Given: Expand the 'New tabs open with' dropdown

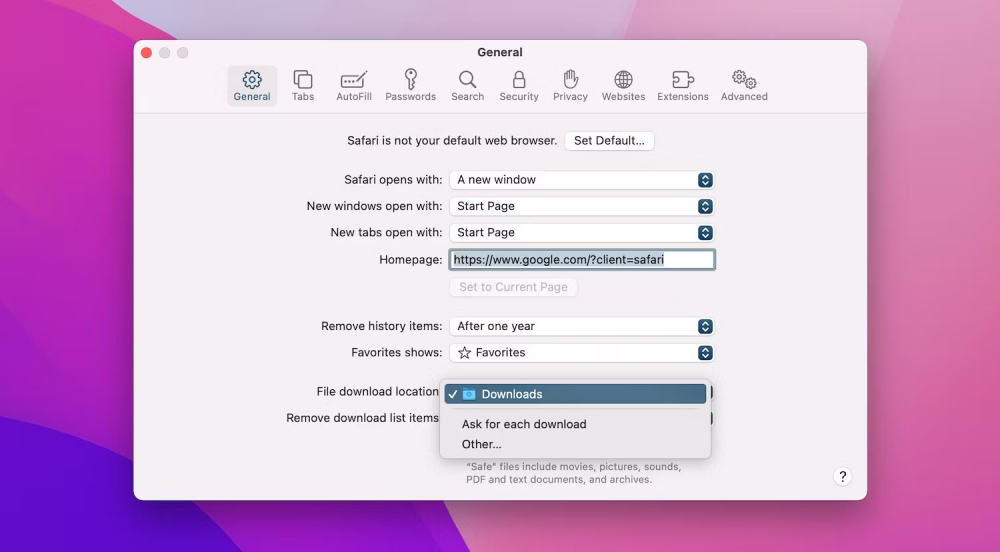Looking at the screenshot, I should [581, 232].
